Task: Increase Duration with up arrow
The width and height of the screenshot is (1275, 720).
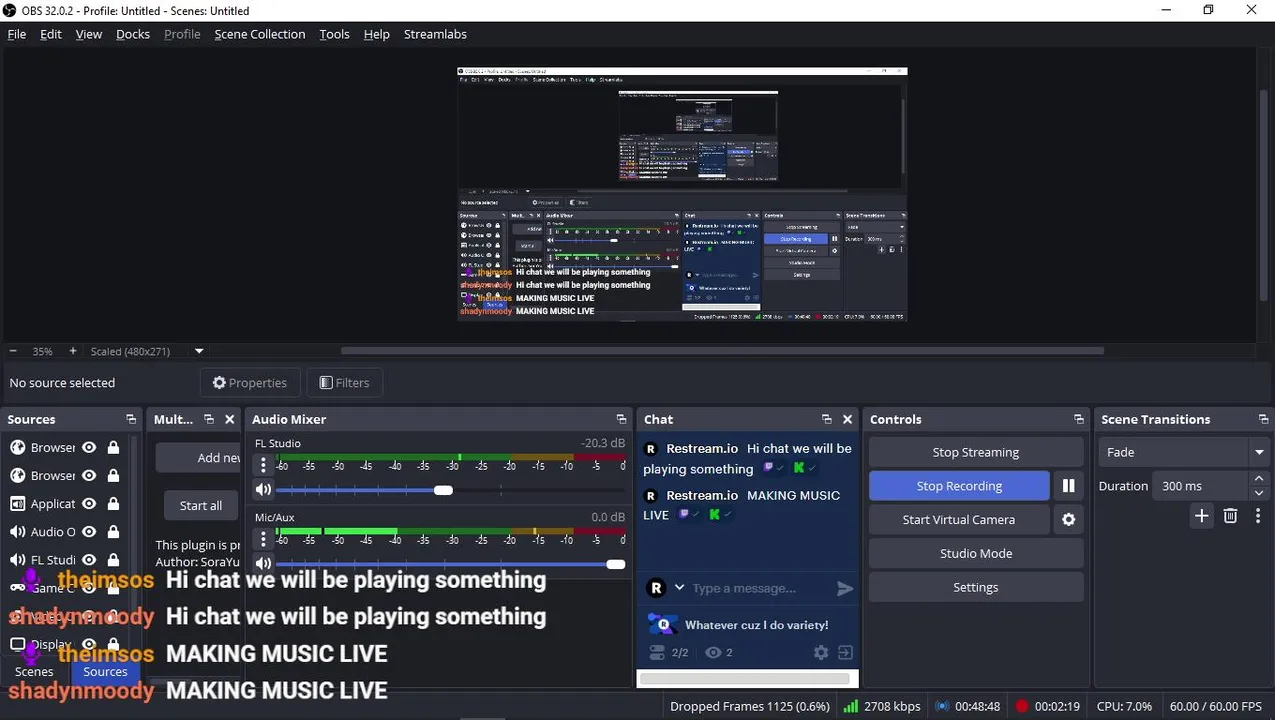Action: pyautogui.click(x=1259, y=479)
